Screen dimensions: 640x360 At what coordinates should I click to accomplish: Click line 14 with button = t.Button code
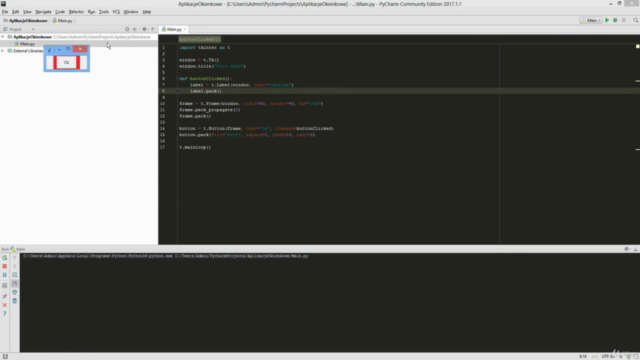(256, 129)
